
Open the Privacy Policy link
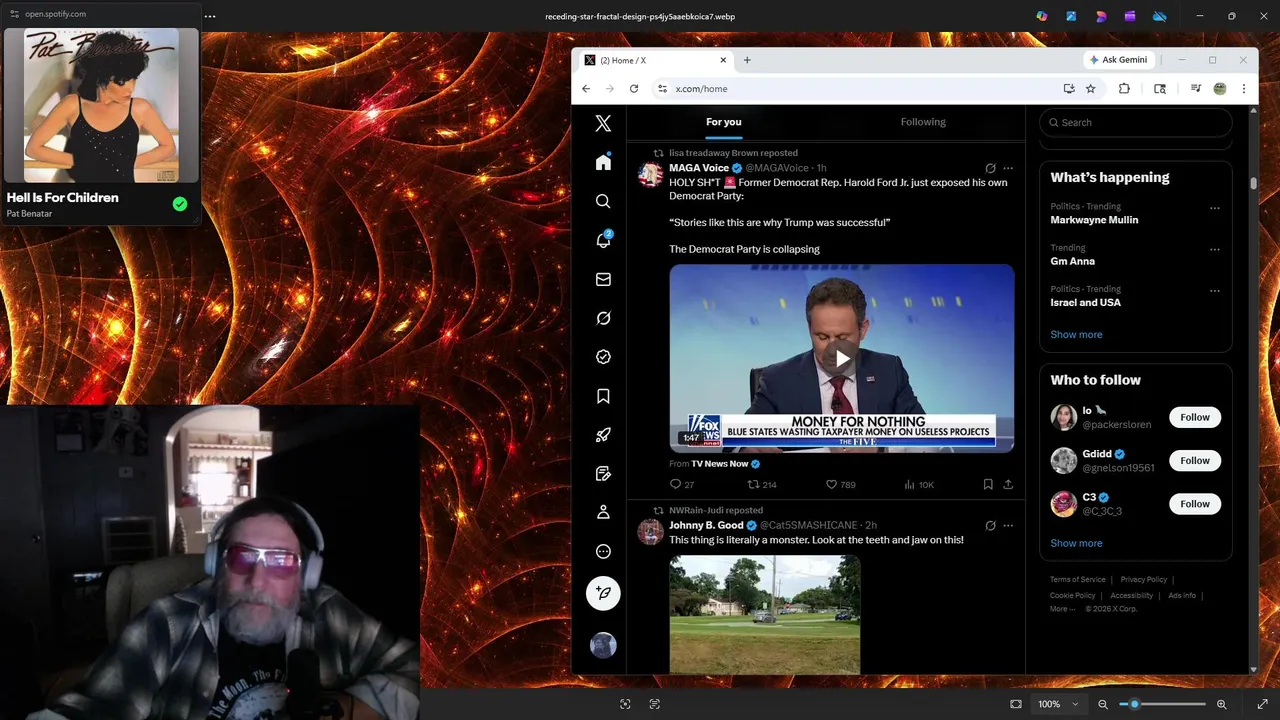tap(1143, 579)
